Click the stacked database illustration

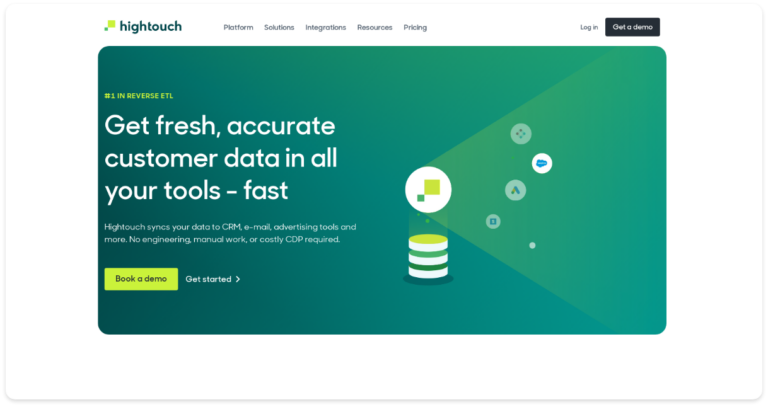[428, 258]
